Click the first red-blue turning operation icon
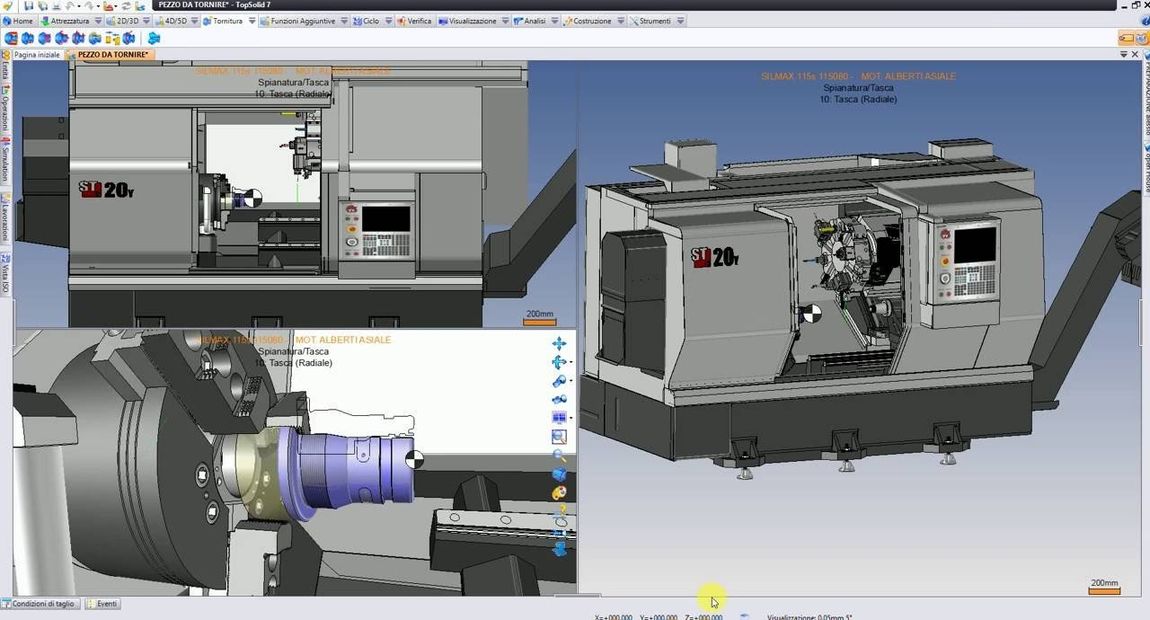Viewport: 1150px width, 620px height. tap(11, 38)
